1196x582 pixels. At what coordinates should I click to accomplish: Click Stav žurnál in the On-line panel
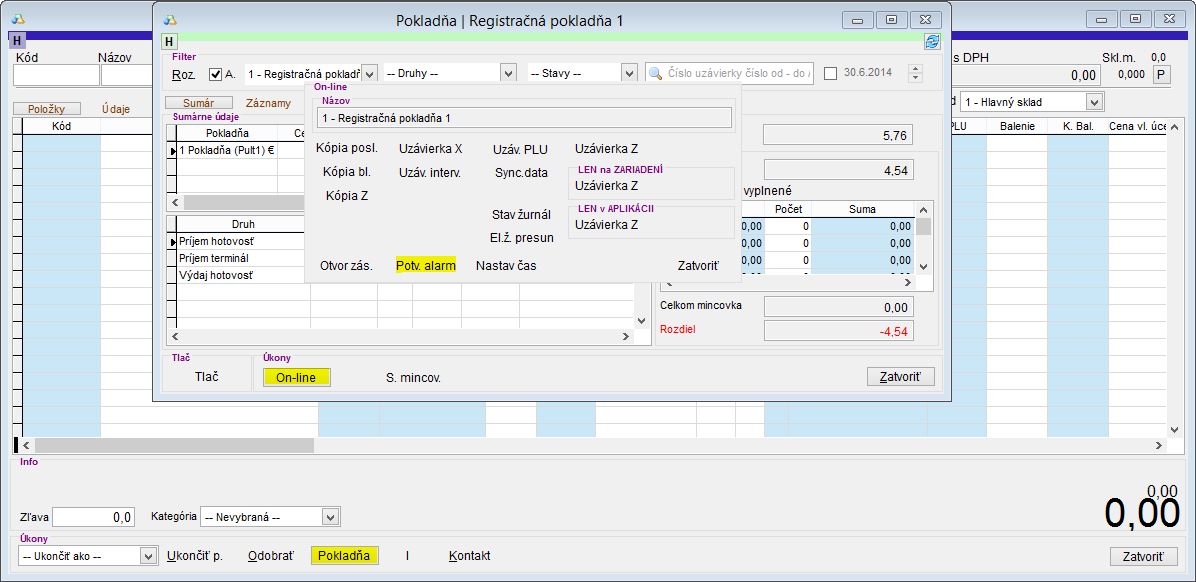point(521,214)
